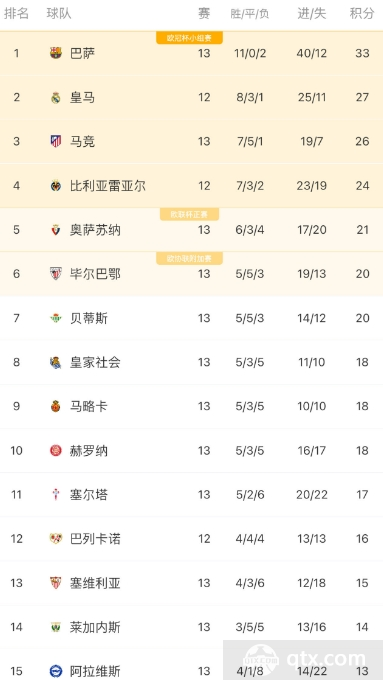This screenshot has height=680, width=383.
Task: Open team name 塞维利亚
Action: coord(95,583)
